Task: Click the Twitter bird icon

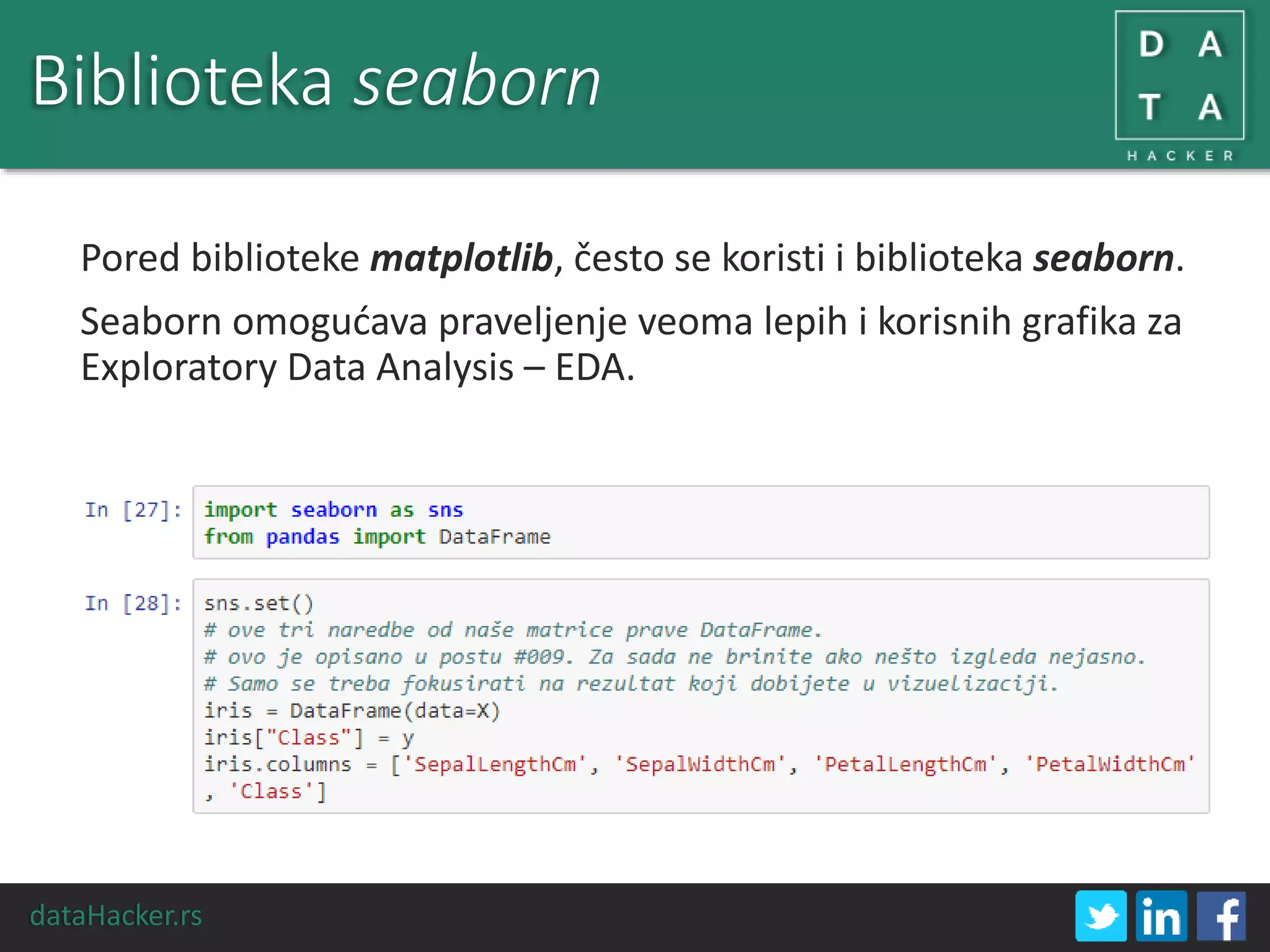Action: tap(1101, 916)
